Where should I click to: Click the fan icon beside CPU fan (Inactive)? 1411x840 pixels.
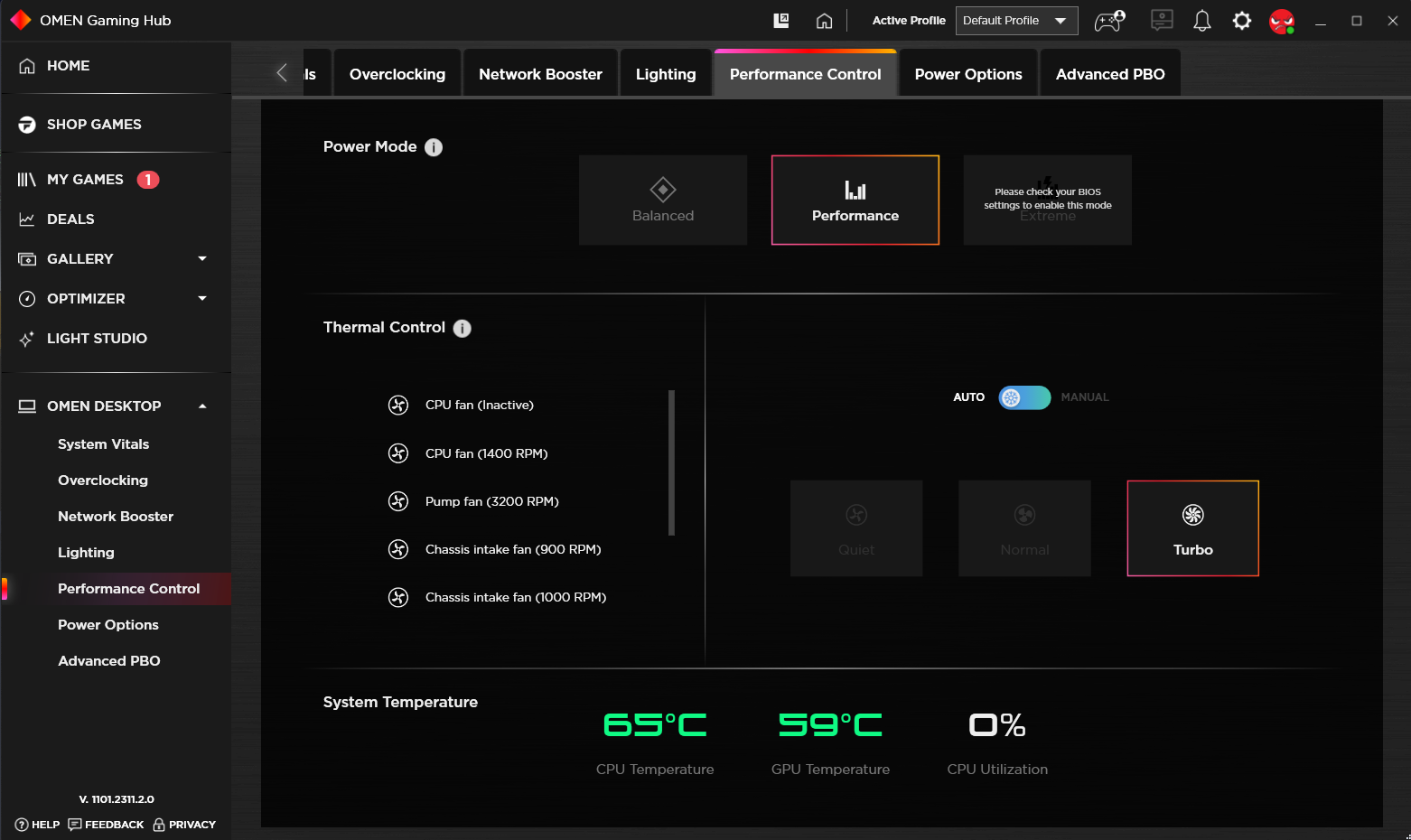(x=398, y=405)
